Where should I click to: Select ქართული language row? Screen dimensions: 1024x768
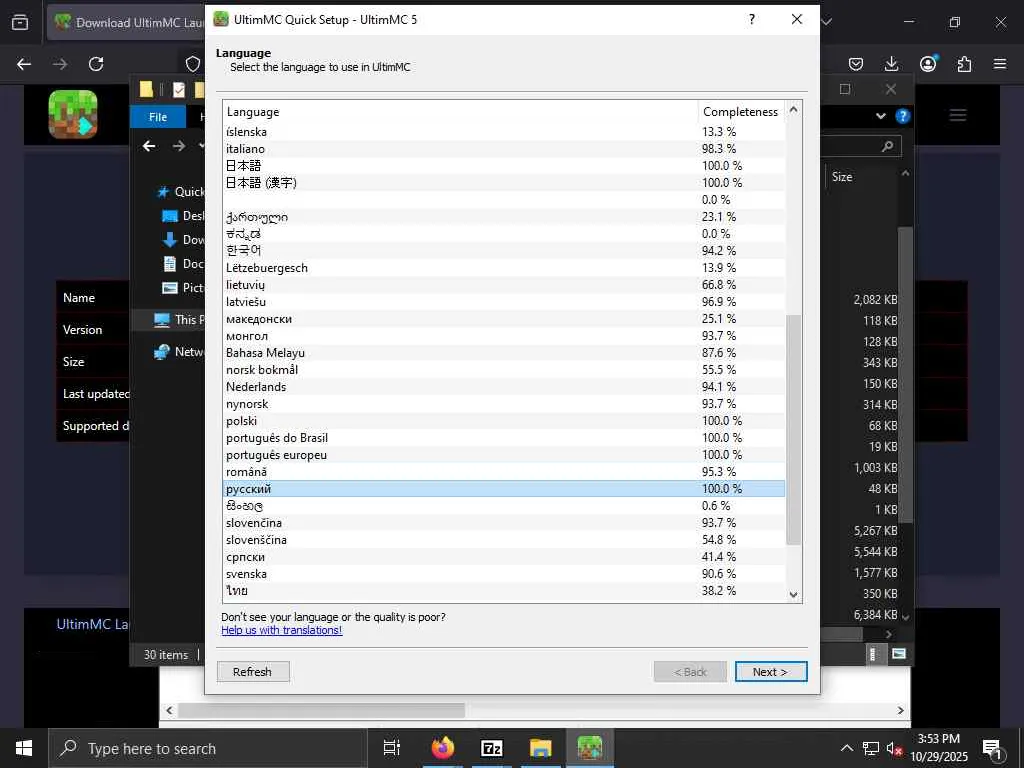point(504,217)
